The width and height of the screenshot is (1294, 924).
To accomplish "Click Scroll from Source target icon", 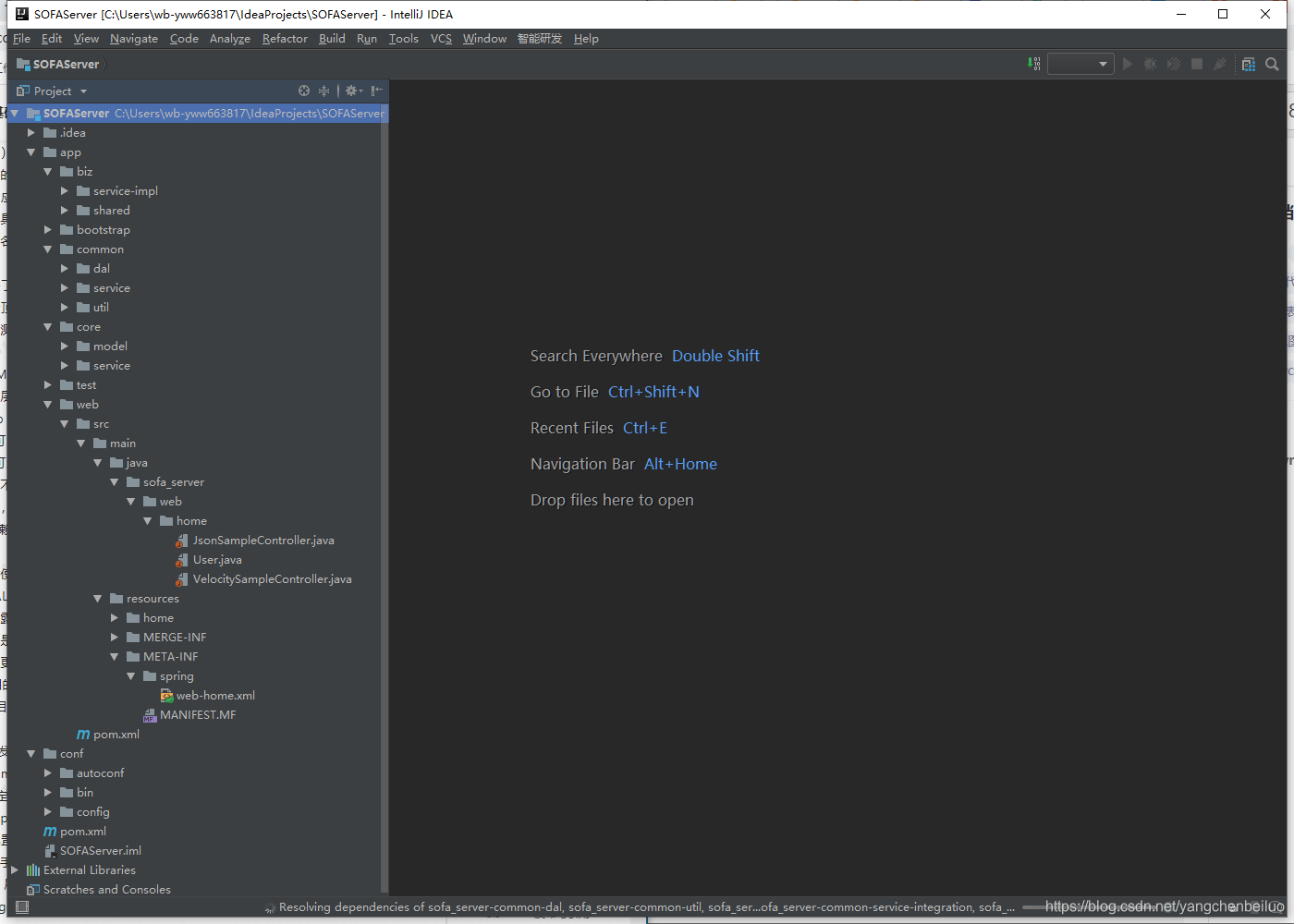I will click(x=304, y=91).
